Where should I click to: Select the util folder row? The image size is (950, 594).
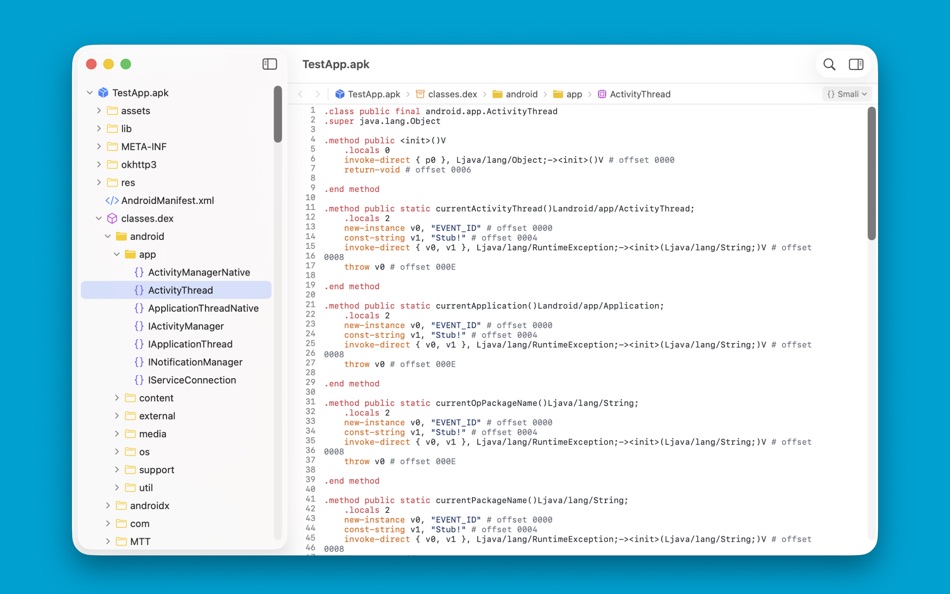point(176,487)
